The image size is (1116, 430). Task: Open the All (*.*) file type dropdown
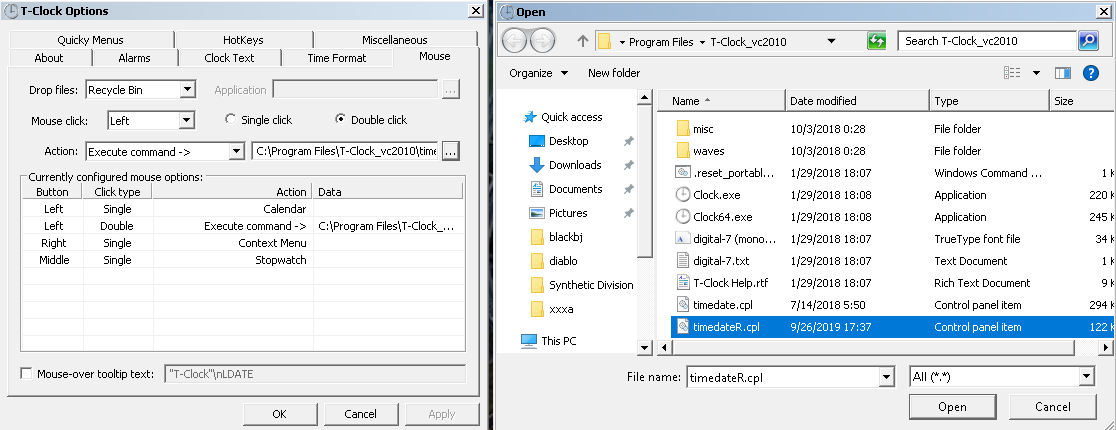pos(1086,377)
